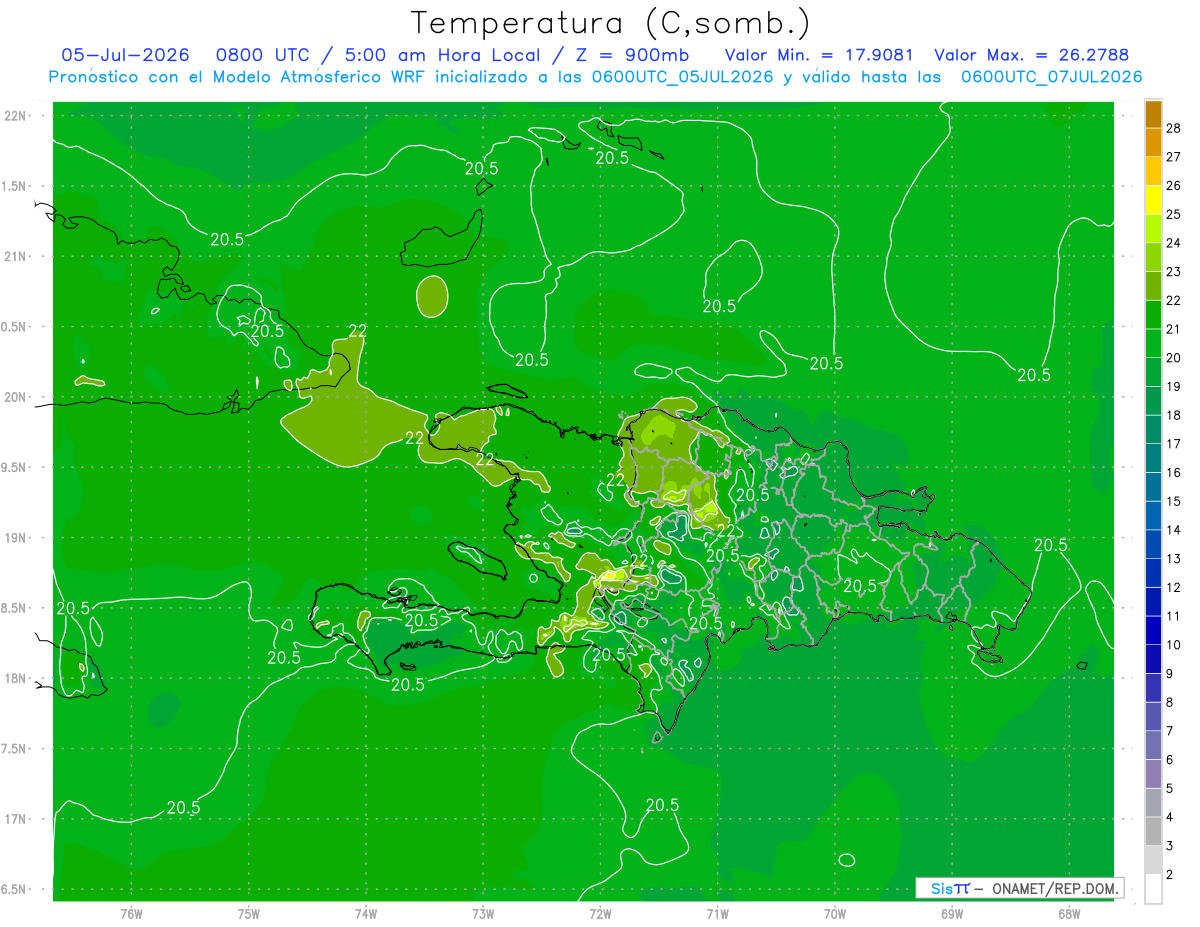The height and width of the screenshot is (927, 1200).
Task: Click longitude axis label '76W'
Action: (131, 914)
